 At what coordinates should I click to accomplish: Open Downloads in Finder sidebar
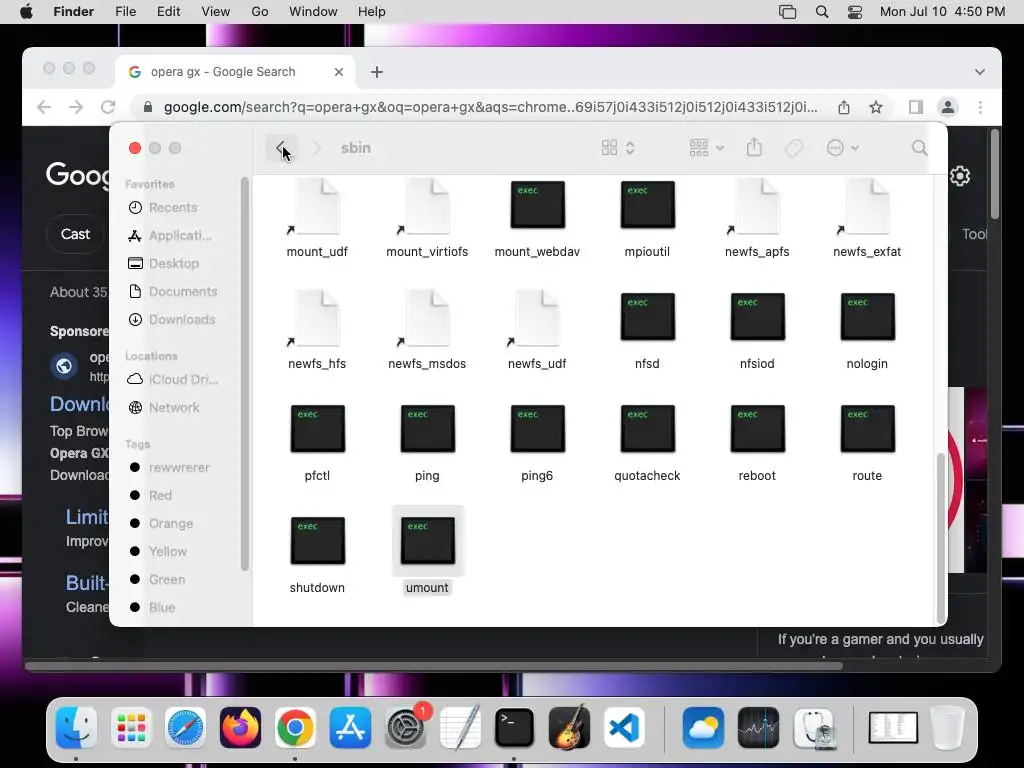coord(173,319)
